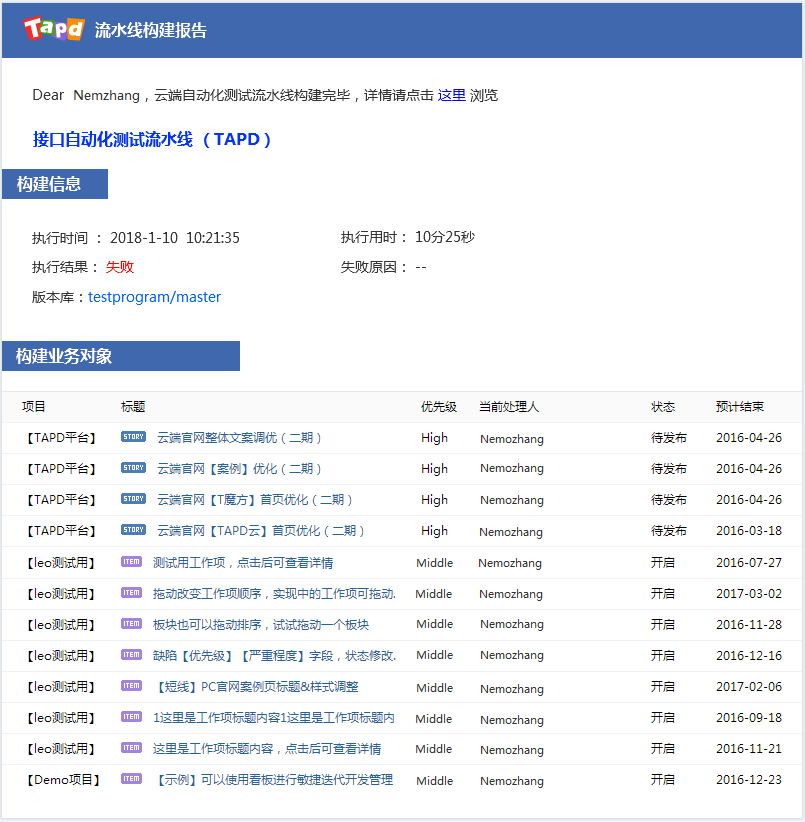This screenshot has height=822, width=805.
Task: Open pipeline title 接口自动化测试流水线（TAPD）
Action: tap(152, 139)
